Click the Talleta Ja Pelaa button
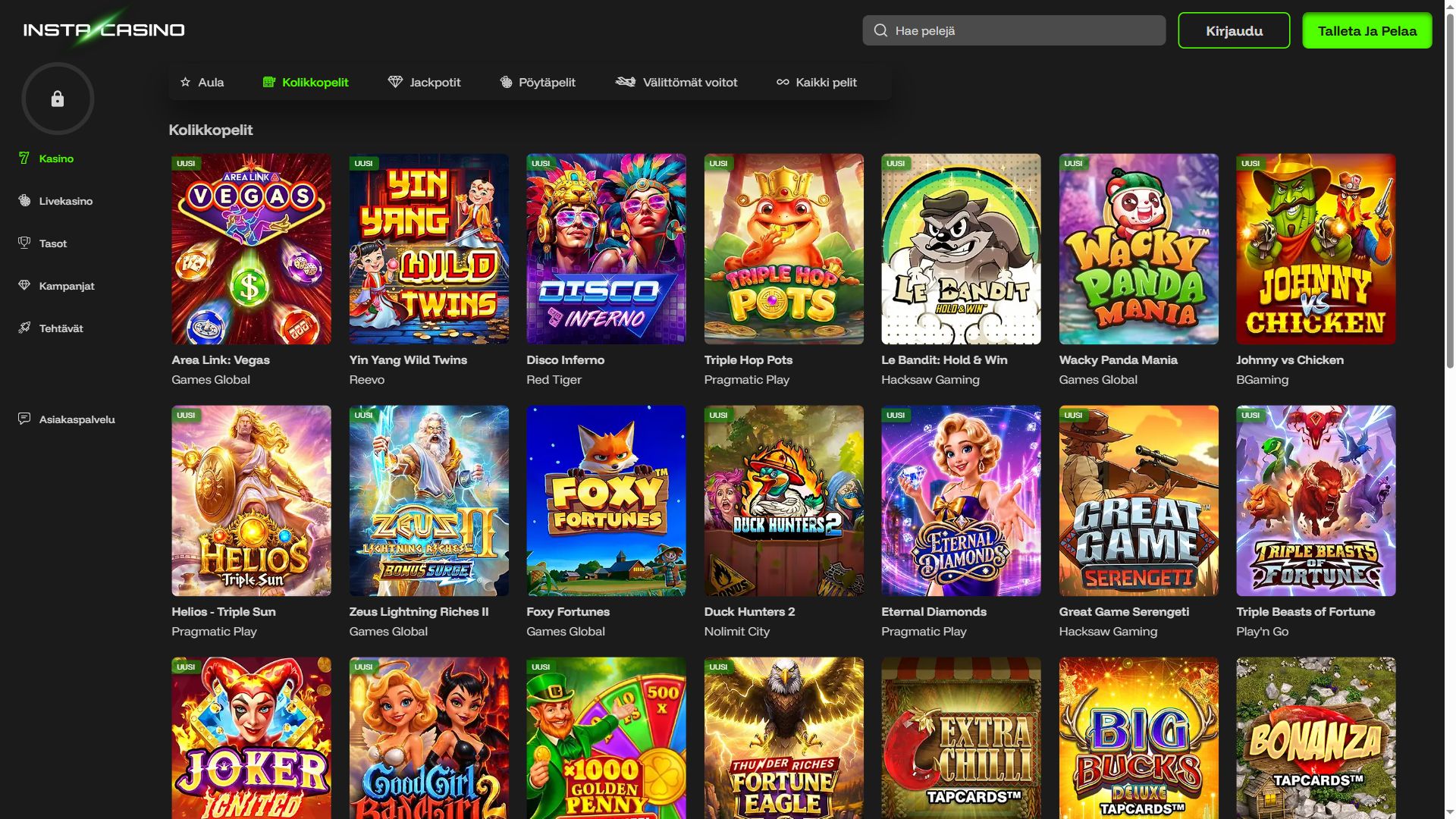Screen dimensions: 1456x819 1367,30
